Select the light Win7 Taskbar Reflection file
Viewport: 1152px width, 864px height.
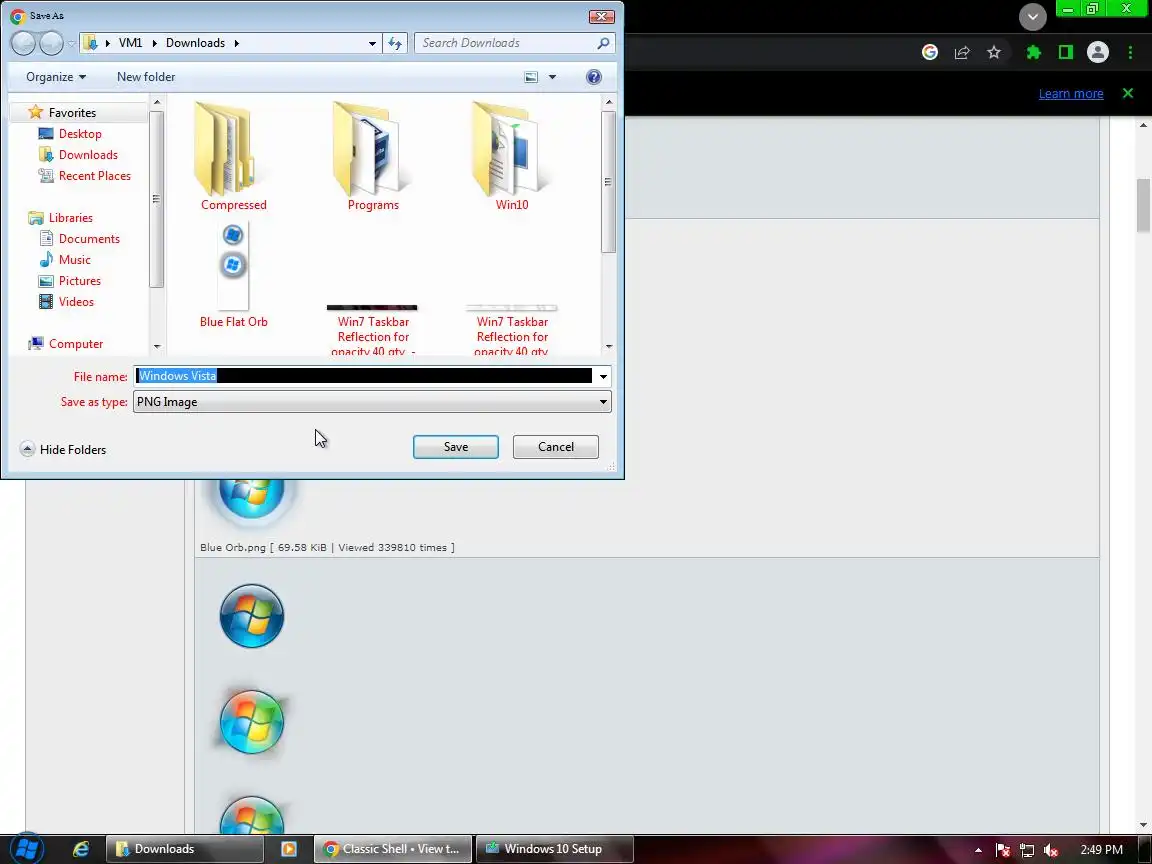coord(512,329)
